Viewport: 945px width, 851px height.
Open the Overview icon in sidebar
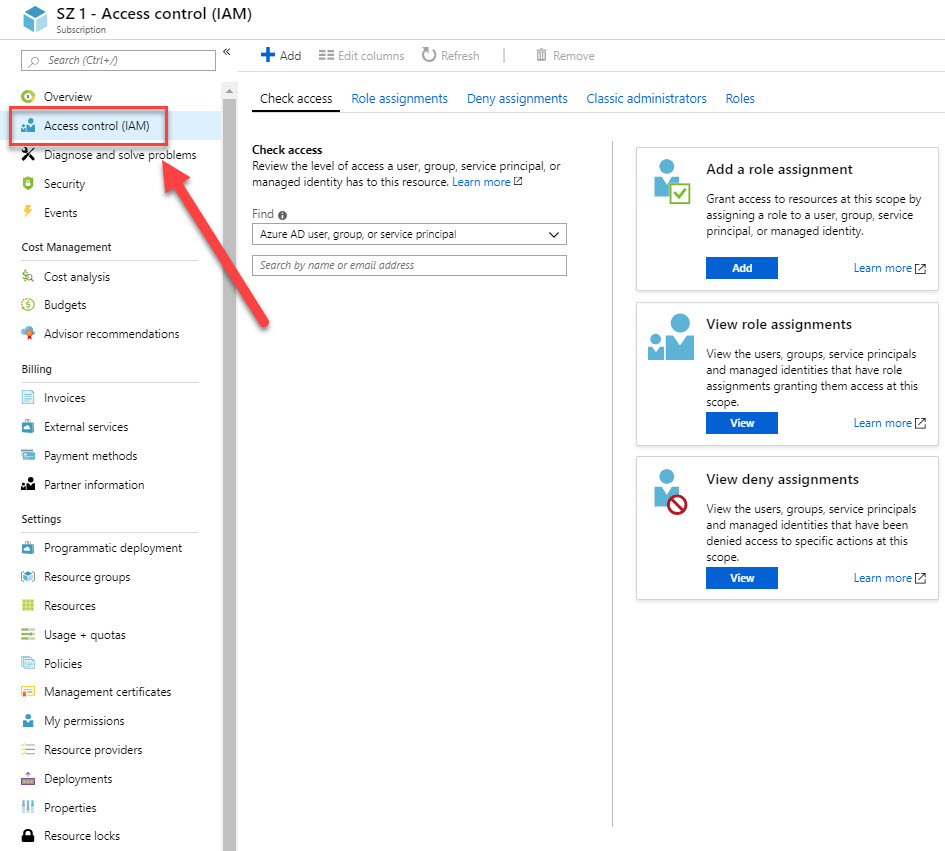(28, 96)
